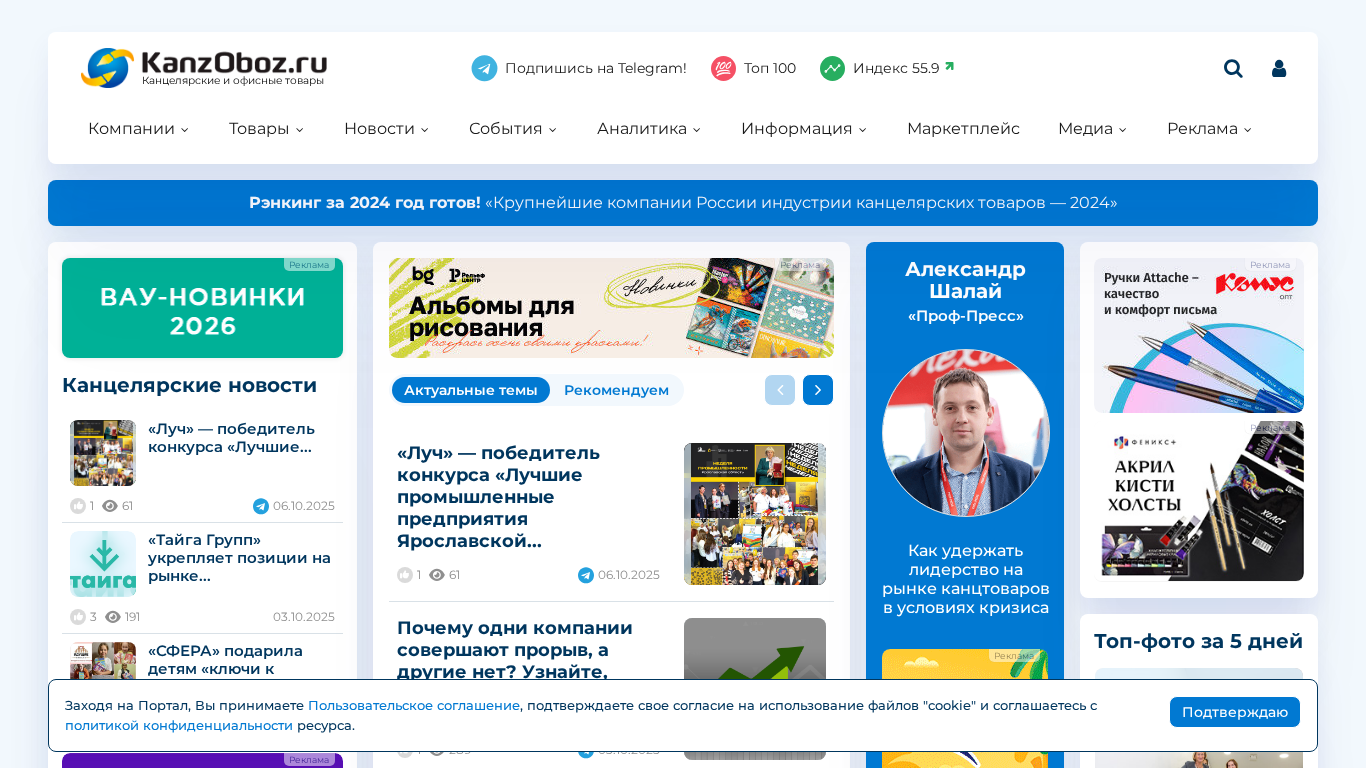Open the Канцелярские новости section heading
The height and width of the screenshot is (768, 1366).
click(190, 385)
